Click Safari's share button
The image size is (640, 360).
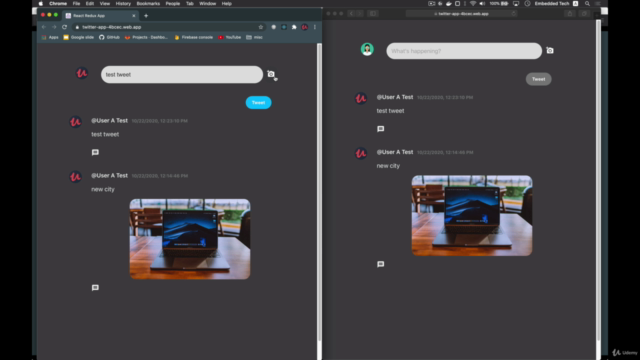click(570, 13)
